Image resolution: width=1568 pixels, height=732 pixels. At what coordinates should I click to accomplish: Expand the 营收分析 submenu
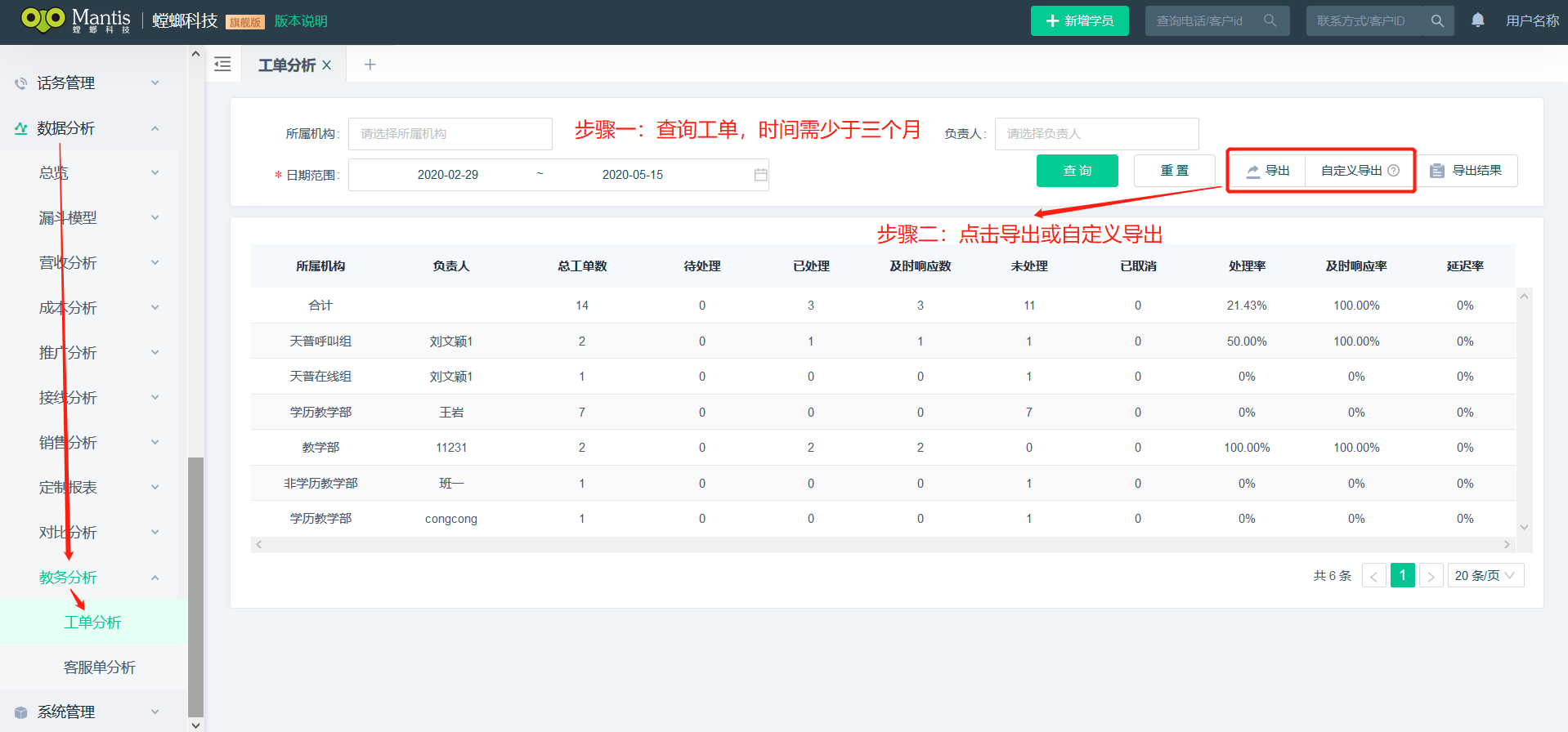[155, 263]
